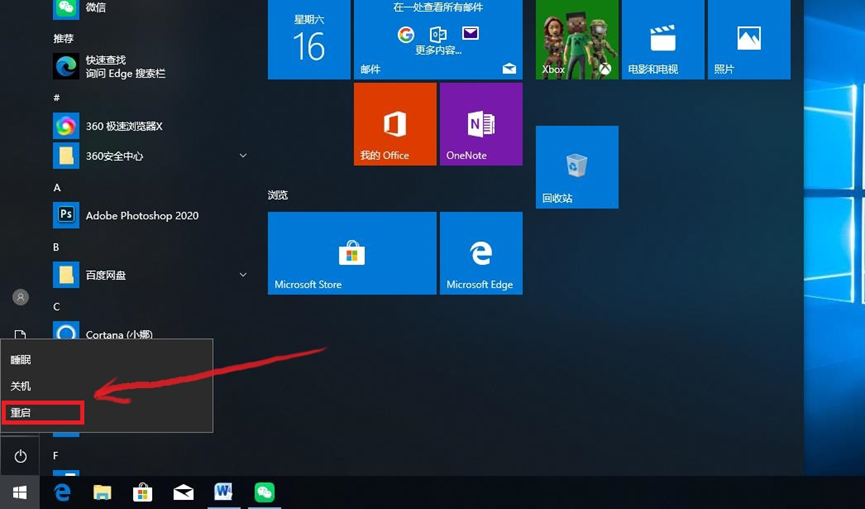Click the 推荐 section header

pos(63,39)
